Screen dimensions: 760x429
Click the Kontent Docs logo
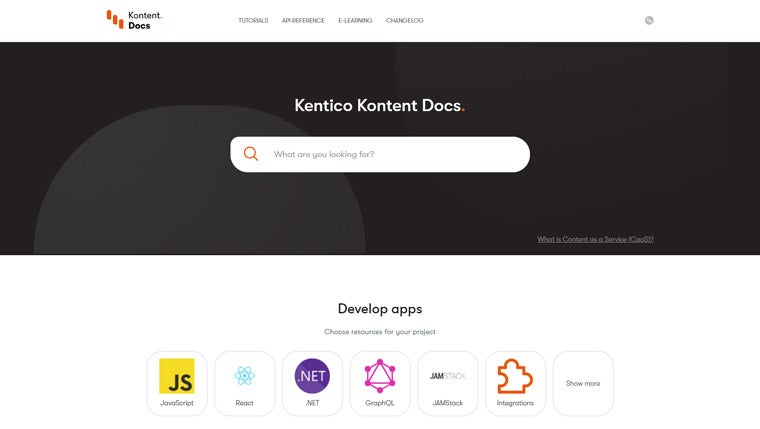click(x=134, y=20)
